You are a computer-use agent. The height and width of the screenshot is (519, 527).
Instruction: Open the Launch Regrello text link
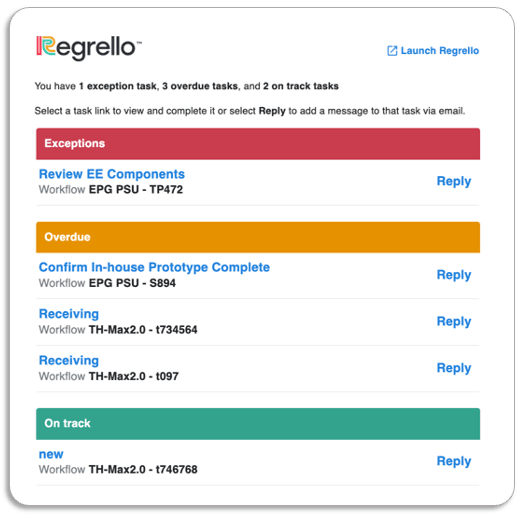point(440,51)
